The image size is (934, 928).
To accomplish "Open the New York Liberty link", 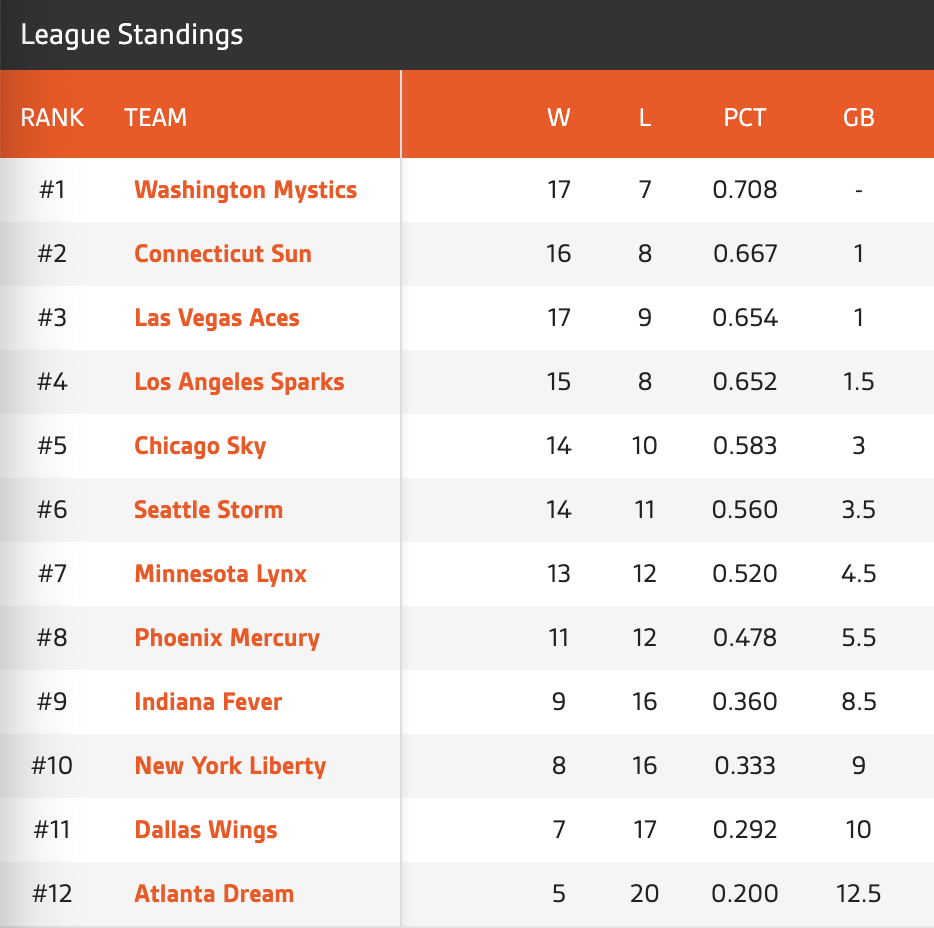I will coord(230,766).
